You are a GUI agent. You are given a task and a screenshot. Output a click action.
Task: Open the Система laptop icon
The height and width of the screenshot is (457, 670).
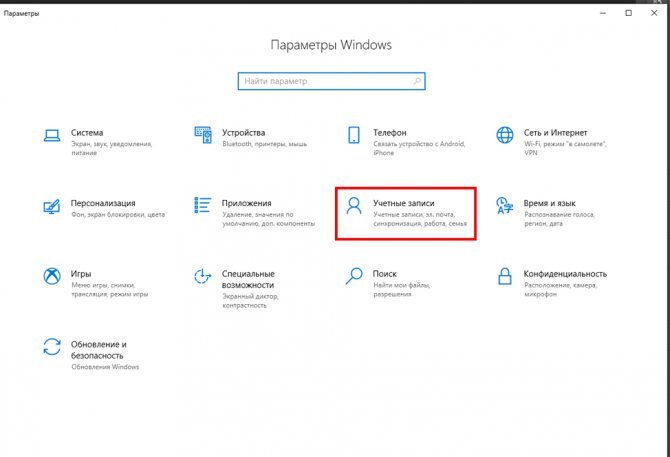pos(52,135)
